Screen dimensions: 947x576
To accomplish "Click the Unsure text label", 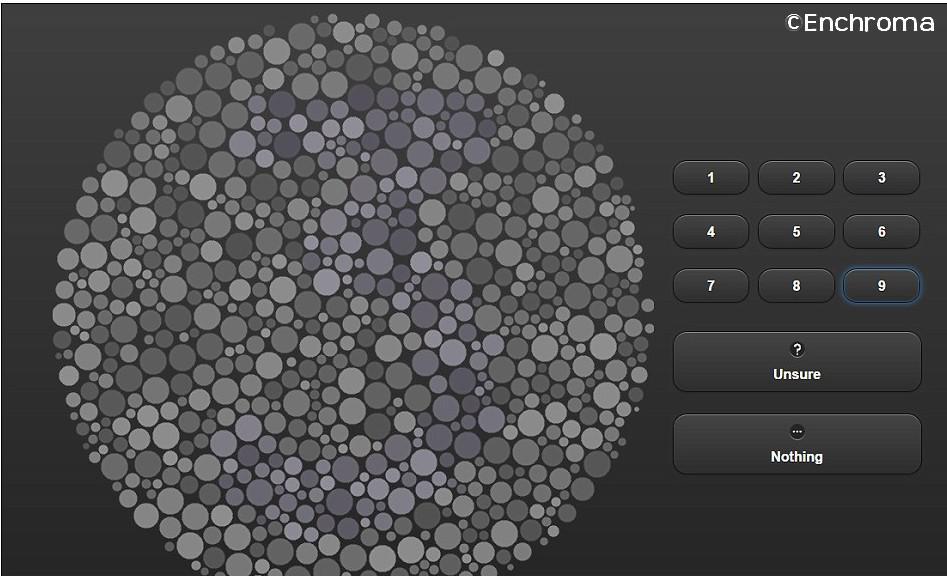I will point(797,374).
